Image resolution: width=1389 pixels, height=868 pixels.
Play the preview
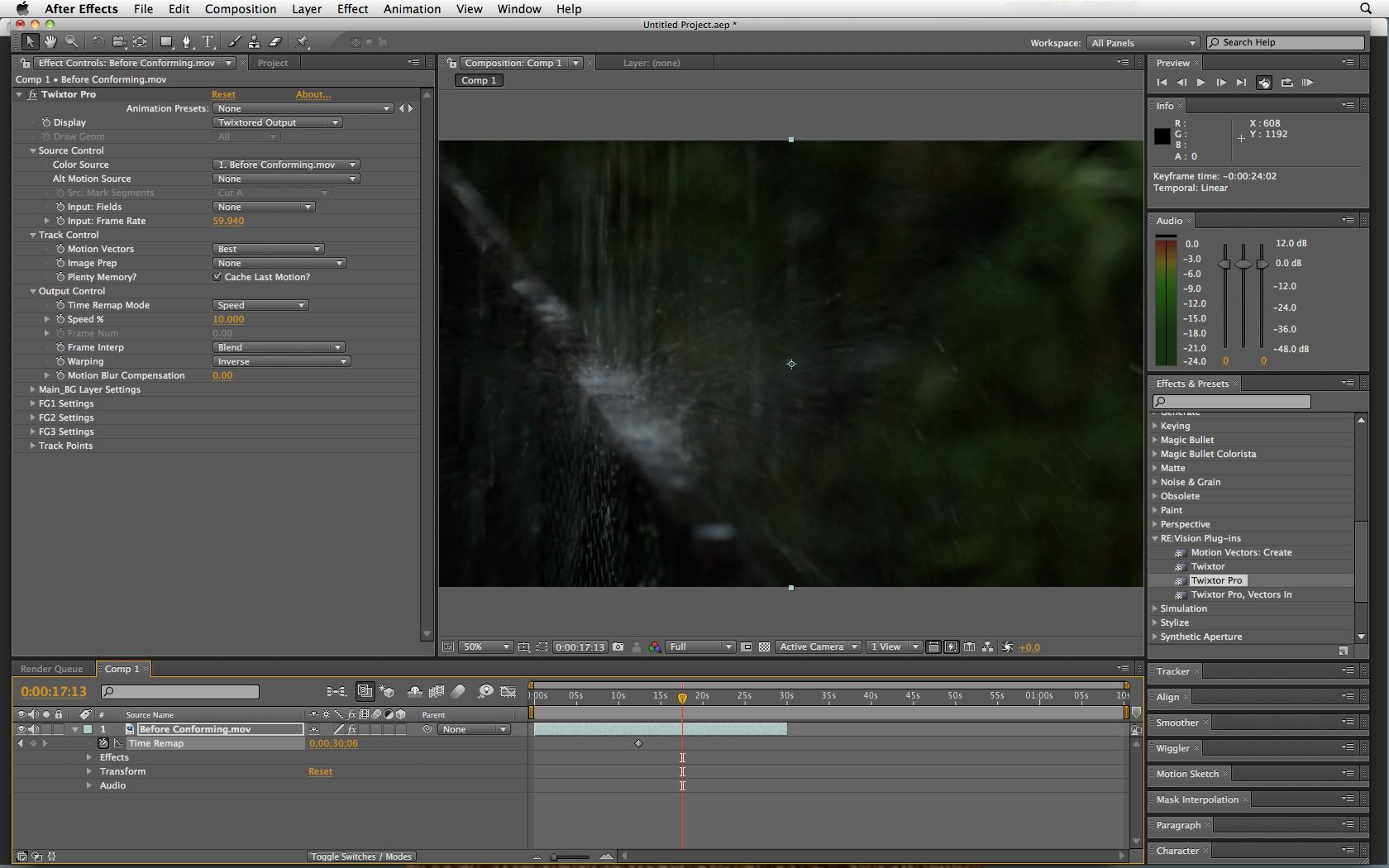pos(1201,83)
